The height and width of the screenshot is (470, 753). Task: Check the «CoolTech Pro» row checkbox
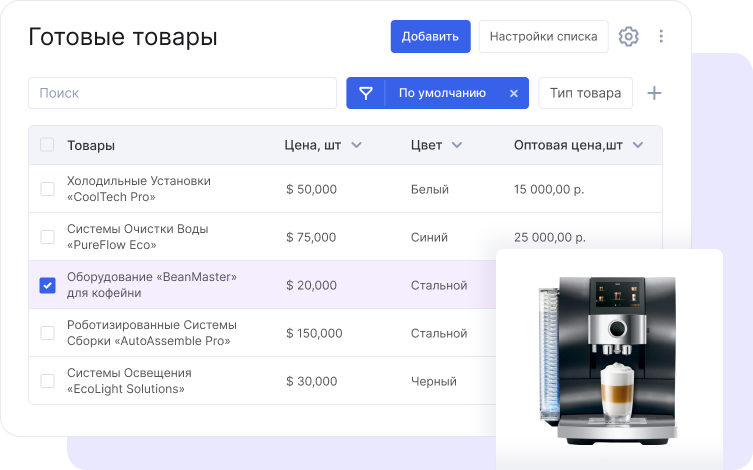[47, 189]
